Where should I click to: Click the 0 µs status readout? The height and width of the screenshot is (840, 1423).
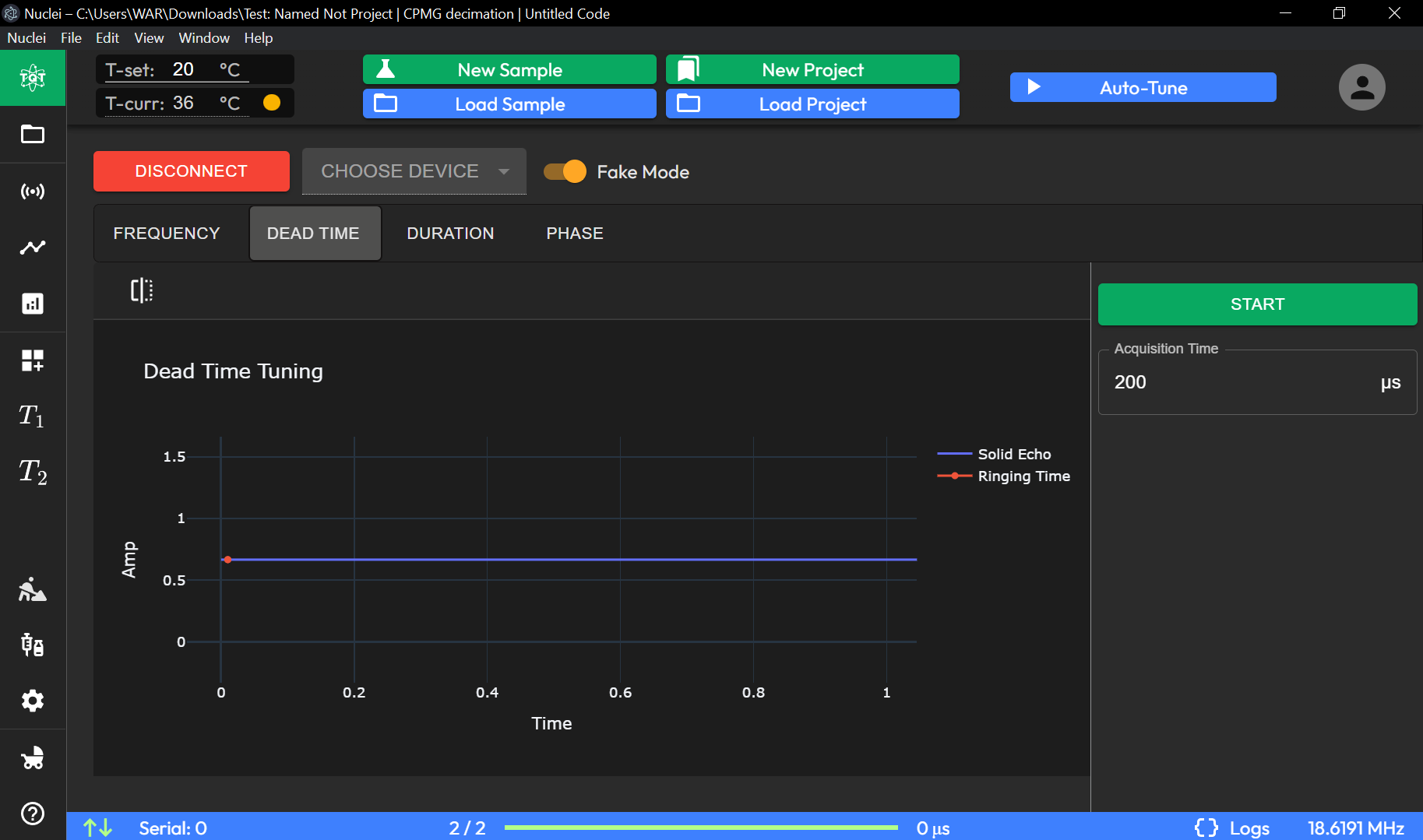tap(933, 828)
